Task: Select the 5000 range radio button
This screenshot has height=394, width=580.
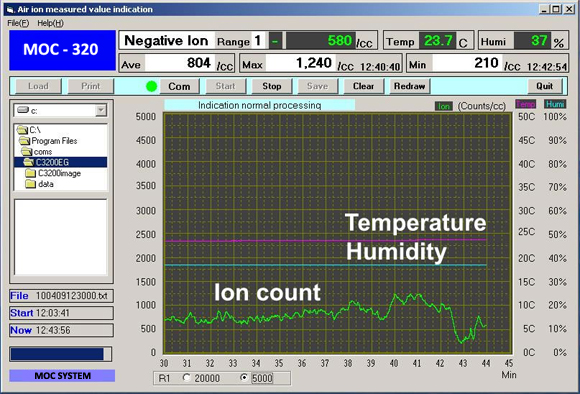Action: pos(244,378)
